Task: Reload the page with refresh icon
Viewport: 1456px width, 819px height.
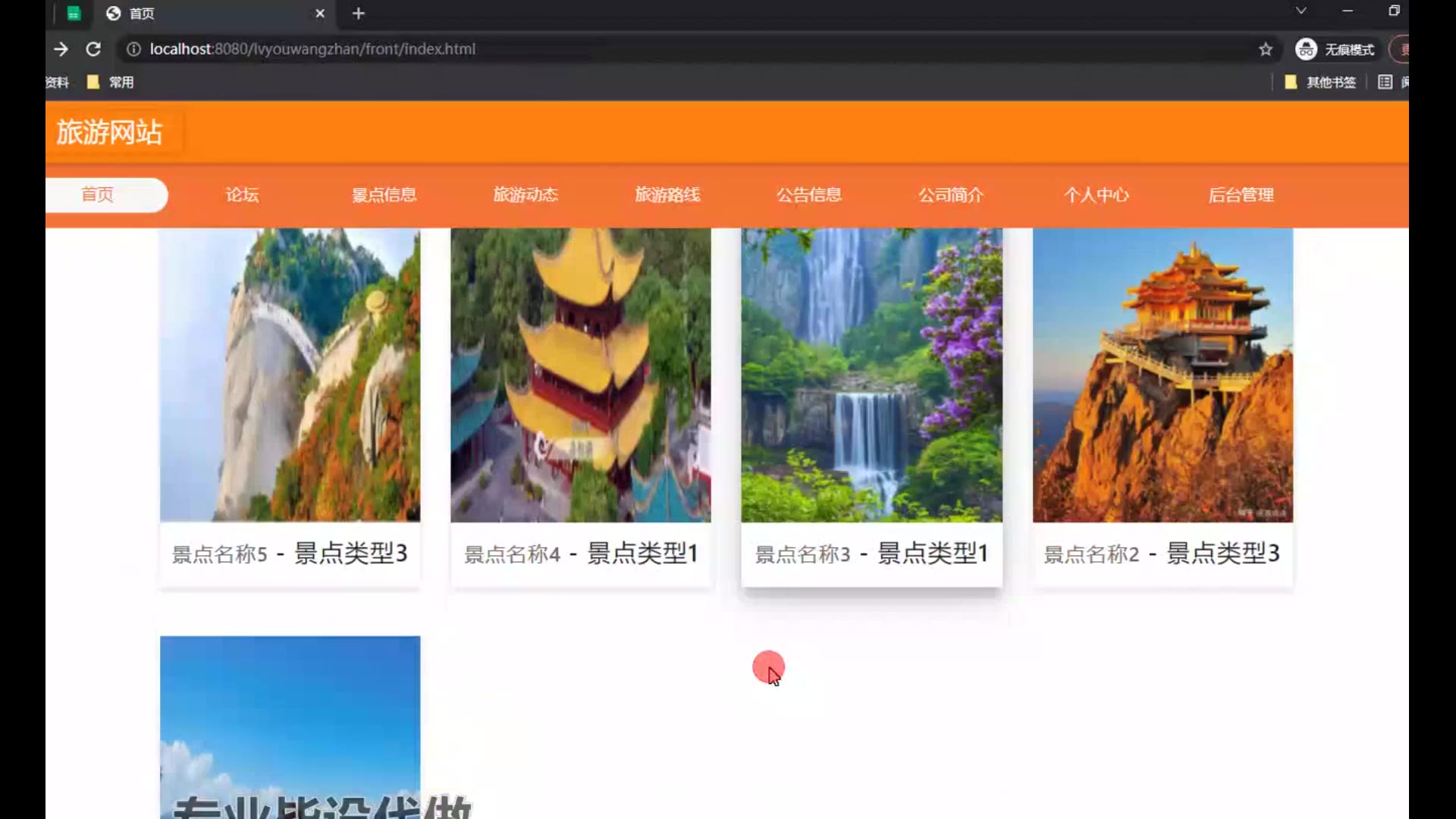Action: coord(93,49)
